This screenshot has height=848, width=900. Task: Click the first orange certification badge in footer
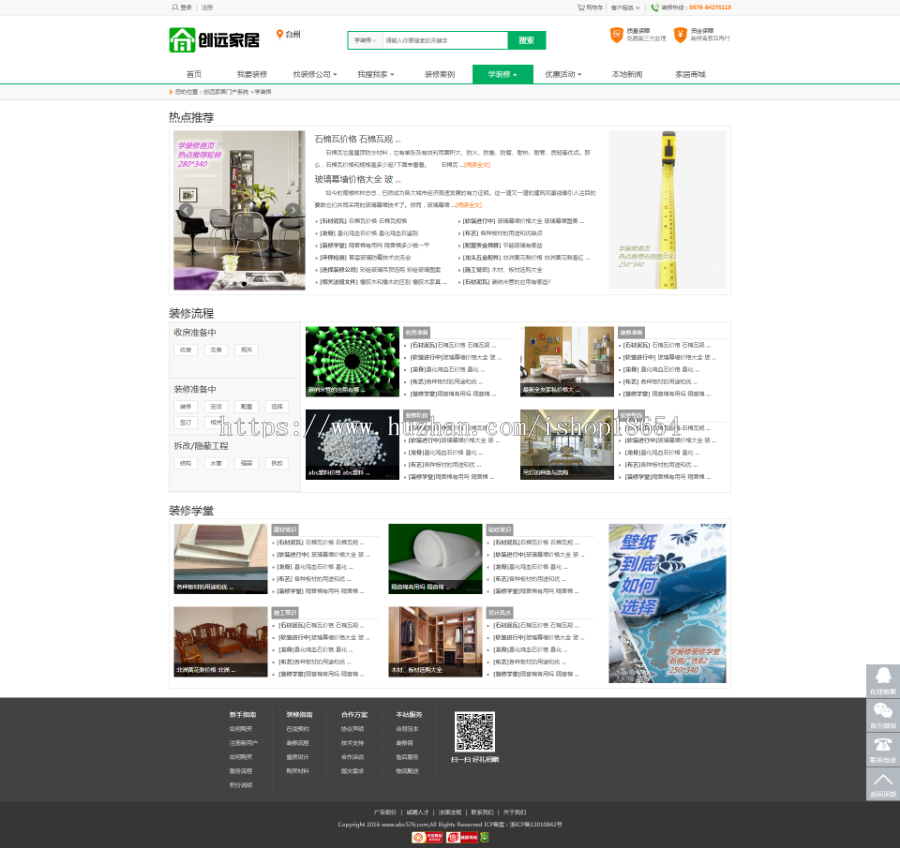tap(427, 838)
